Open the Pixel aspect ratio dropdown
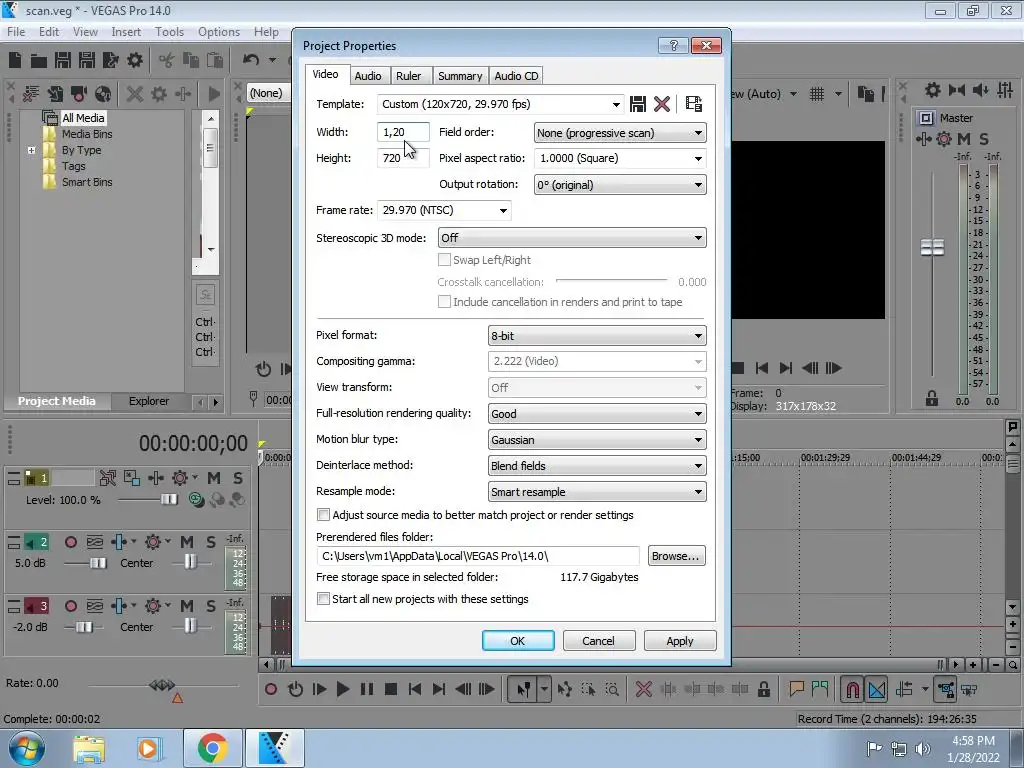 pyautogui.click(x=698, y=159)
